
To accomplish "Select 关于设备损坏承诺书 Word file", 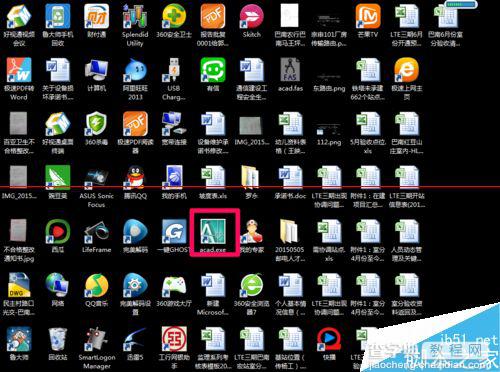I will pos(58,69).
